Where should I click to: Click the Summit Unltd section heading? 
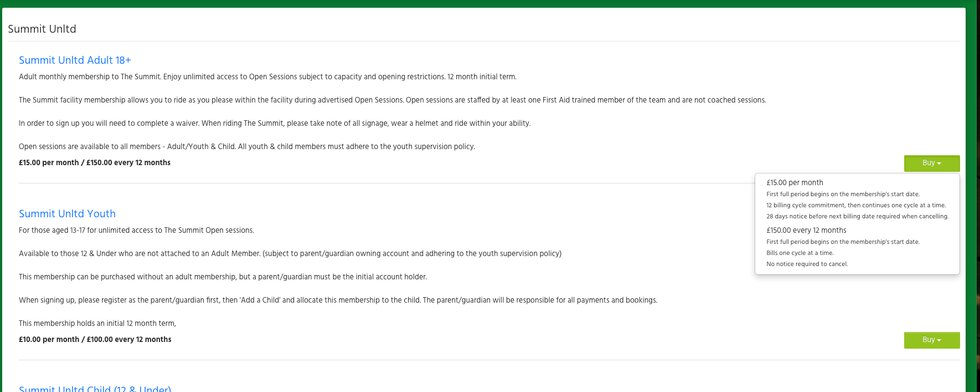42,29
